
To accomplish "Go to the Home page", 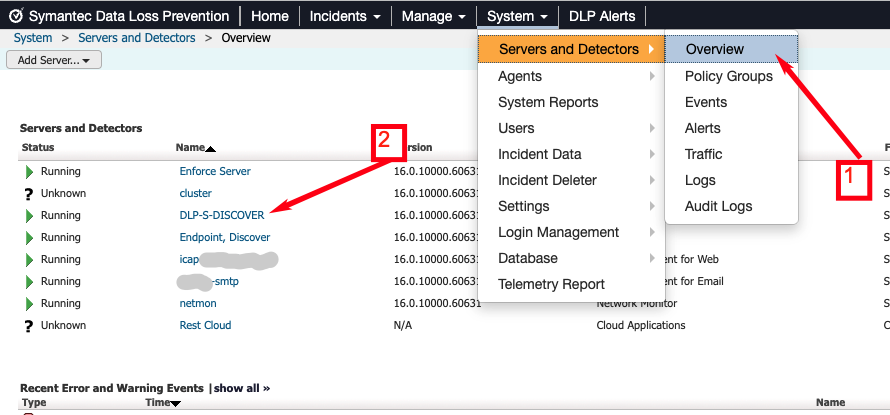I will point(270,16).
